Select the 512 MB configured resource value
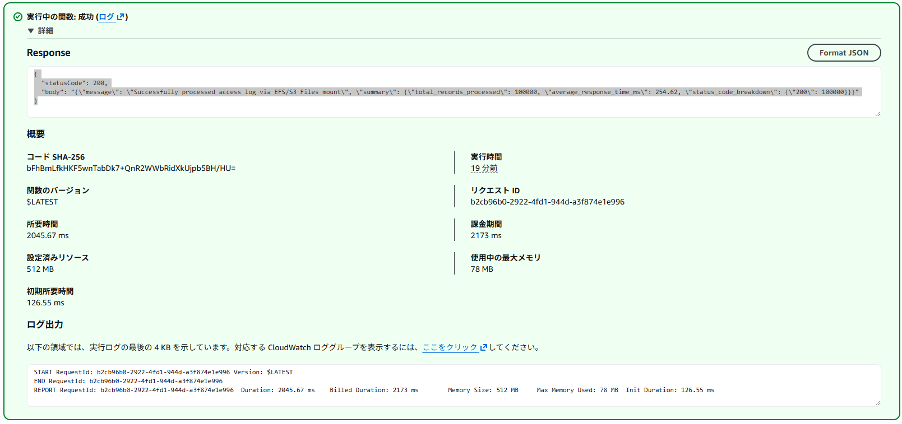 [40, 269]
